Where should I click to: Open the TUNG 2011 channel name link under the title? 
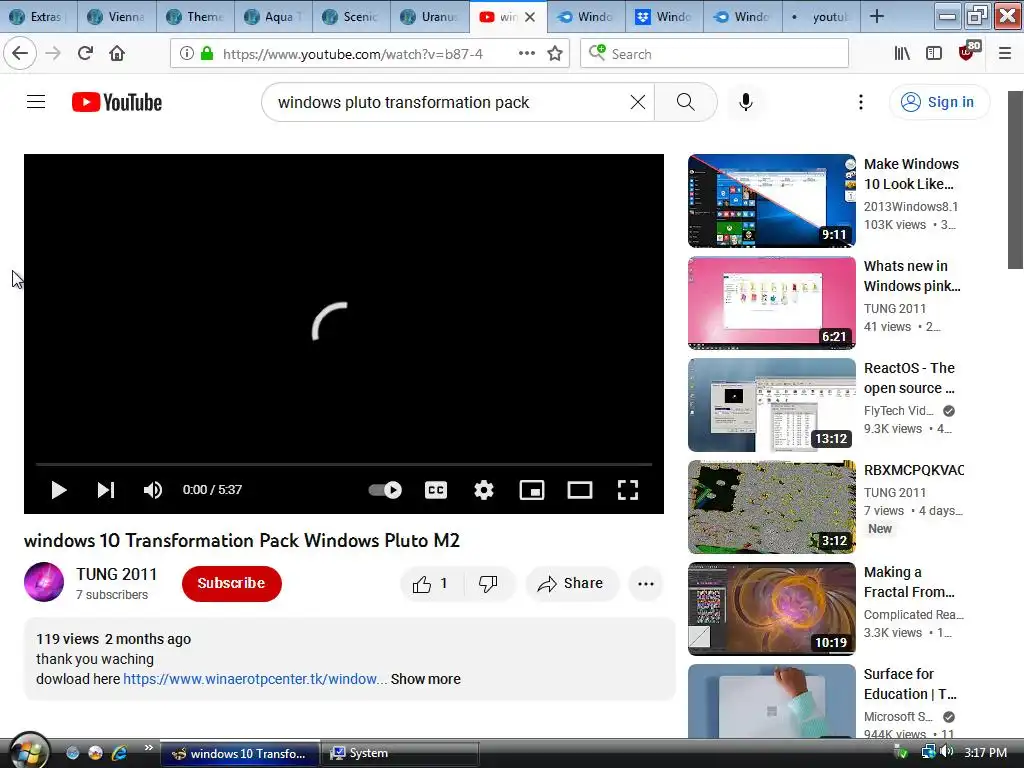[x=116, y=574]
